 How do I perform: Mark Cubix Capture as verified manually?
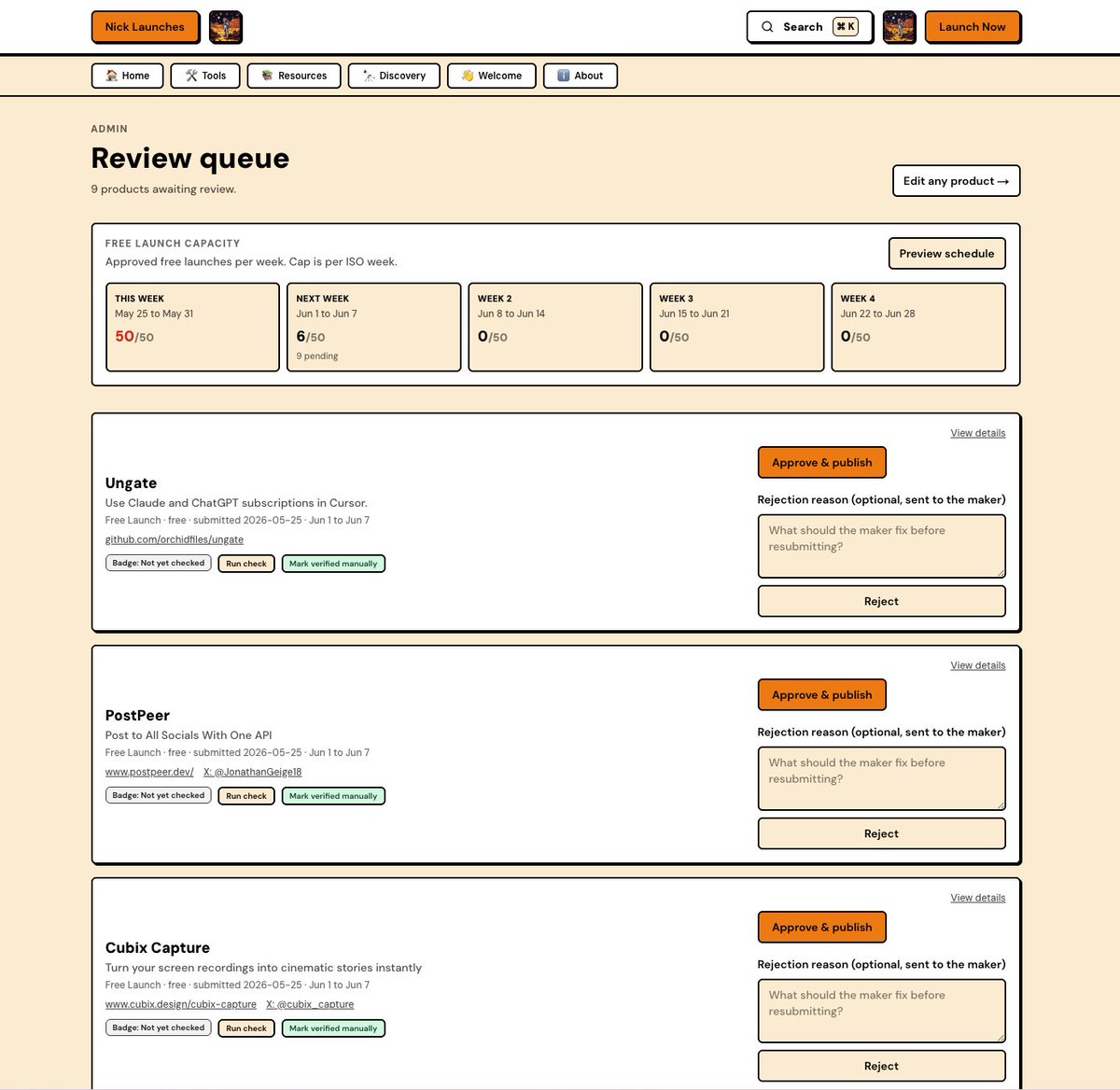point(333,1028)
